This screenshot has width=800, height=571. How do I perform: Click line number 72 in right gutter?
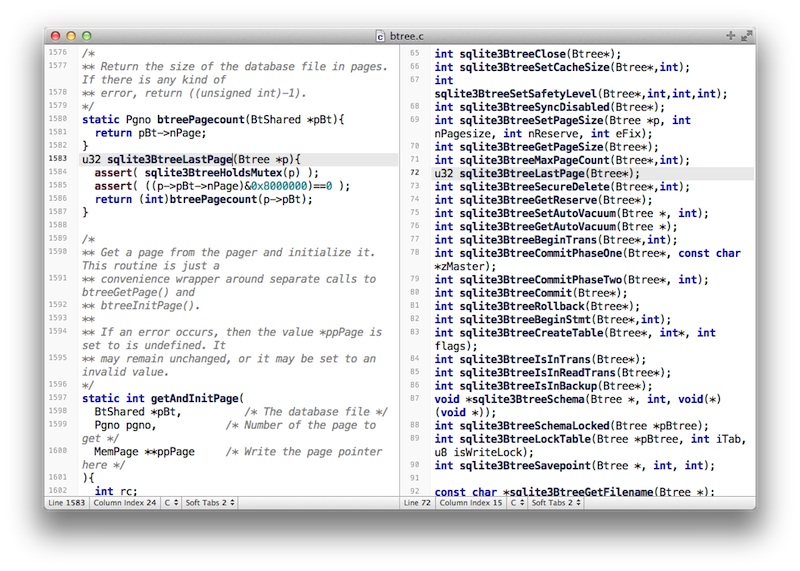pos(415,173)
